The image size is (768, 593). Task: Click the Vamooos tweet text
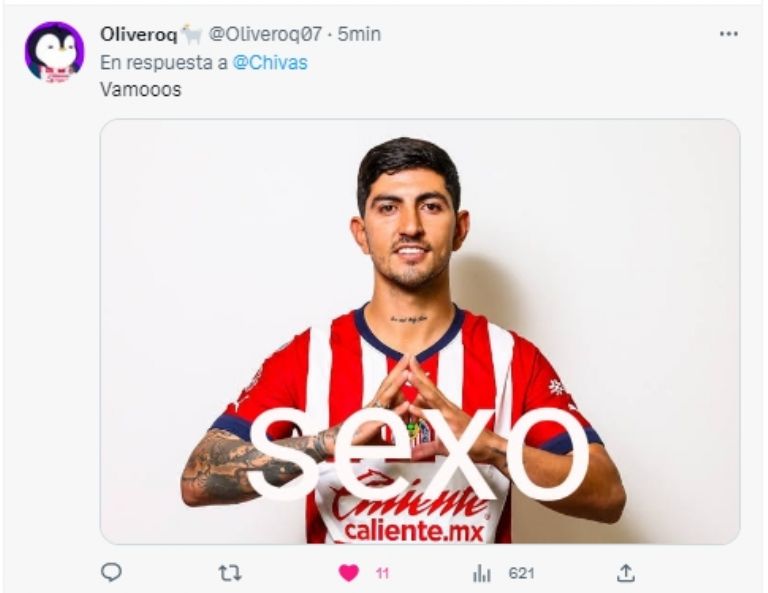pyautogui.click(x=141, y=90)
